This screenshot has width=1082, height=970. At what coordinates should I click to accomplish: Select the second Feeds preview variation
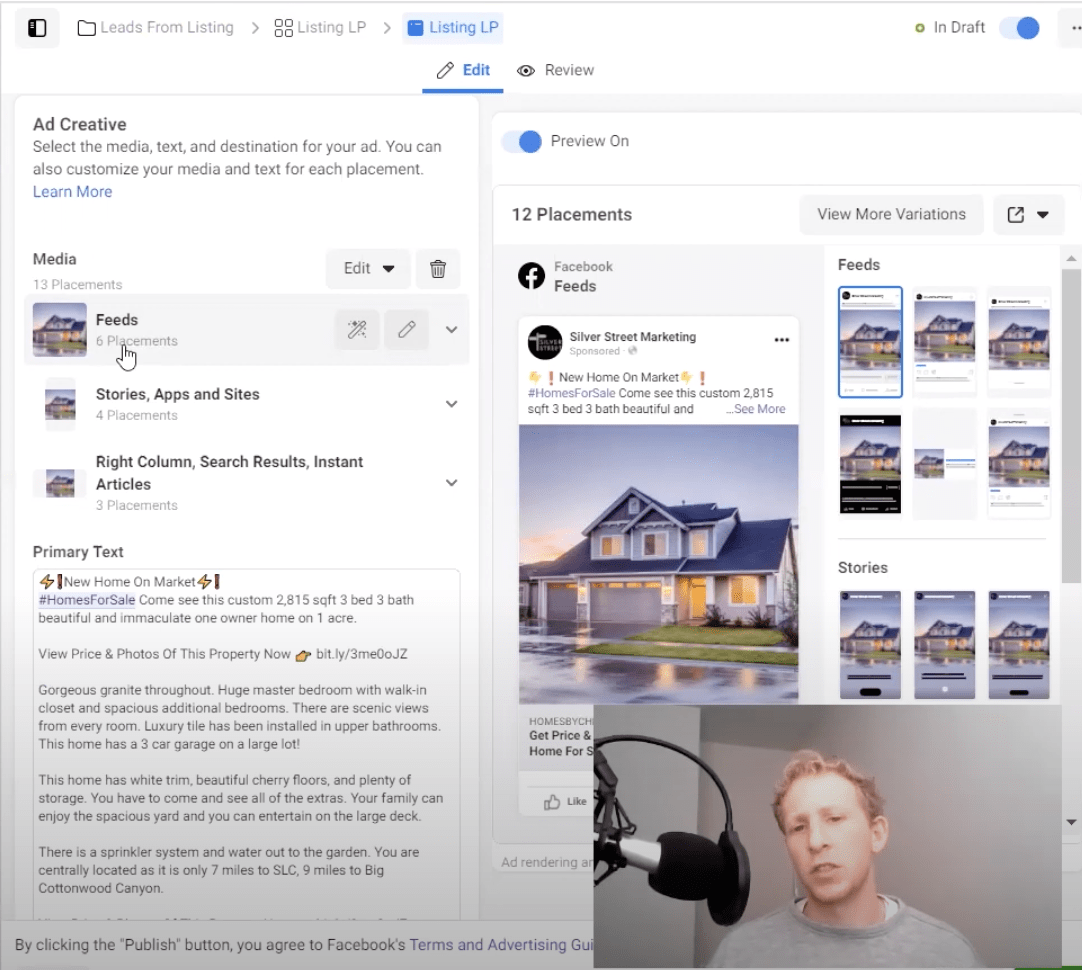[945, 342]
